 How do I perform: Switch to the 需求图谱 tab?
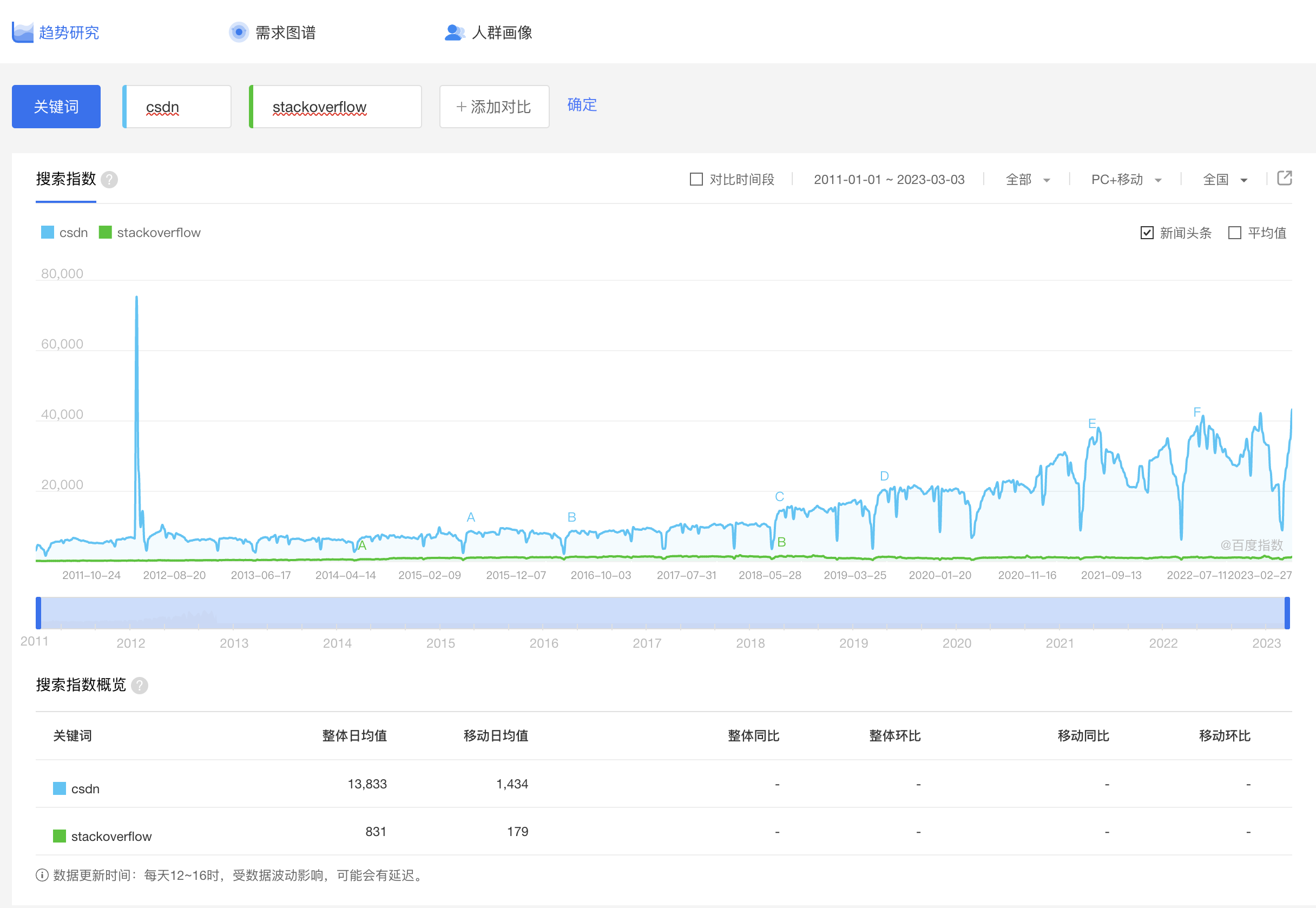pyautogui.click(x=285, y=32)
